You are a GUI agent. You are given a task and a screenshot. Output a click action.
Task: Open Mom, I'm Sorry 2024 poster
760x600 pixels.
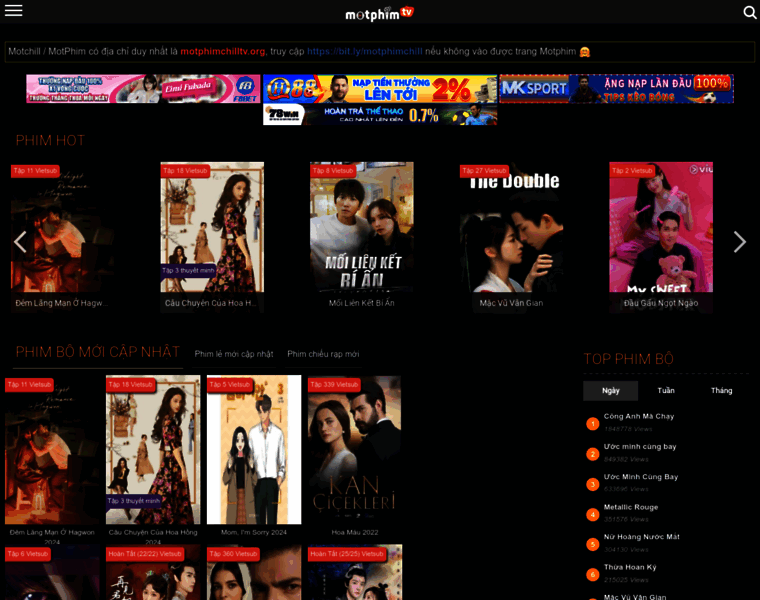[x=254, y=450]
